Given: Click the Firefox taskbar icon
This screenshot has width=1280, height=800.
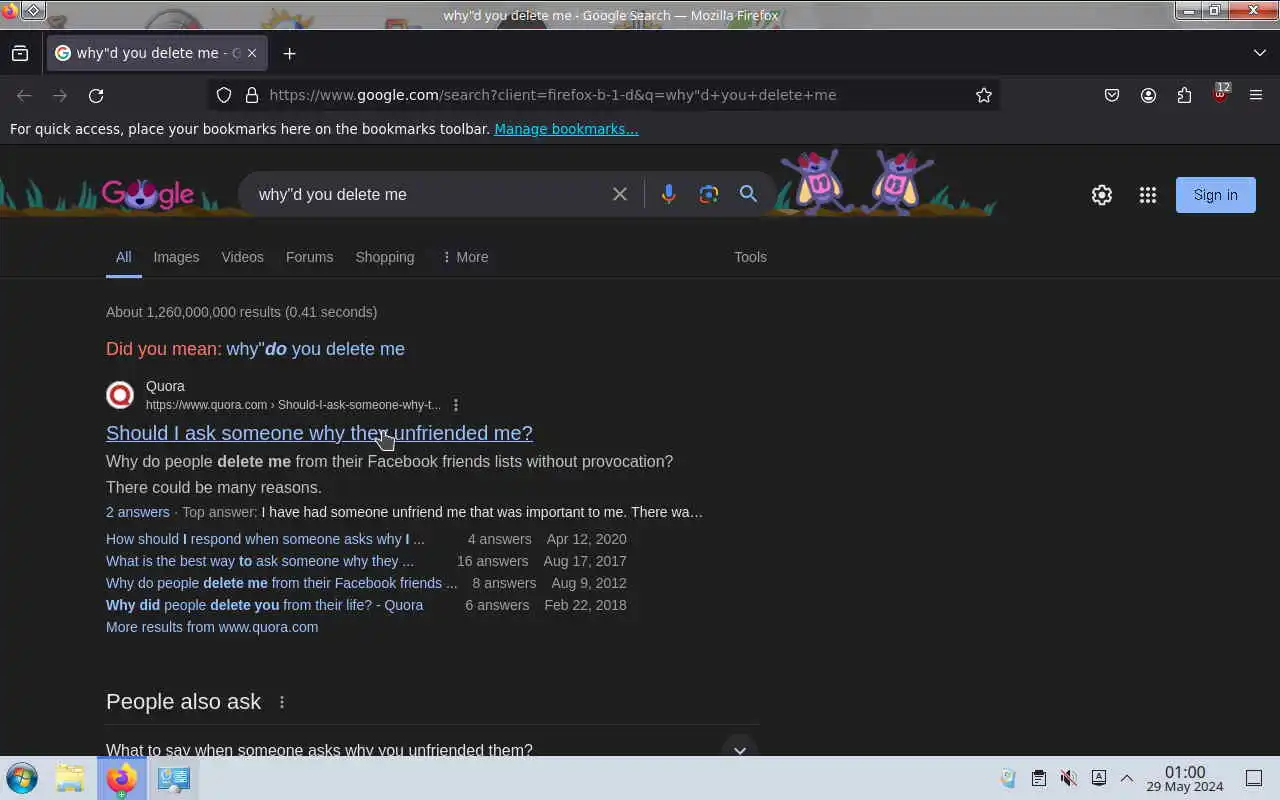Looking at the screenshot, I should [122, 778].
